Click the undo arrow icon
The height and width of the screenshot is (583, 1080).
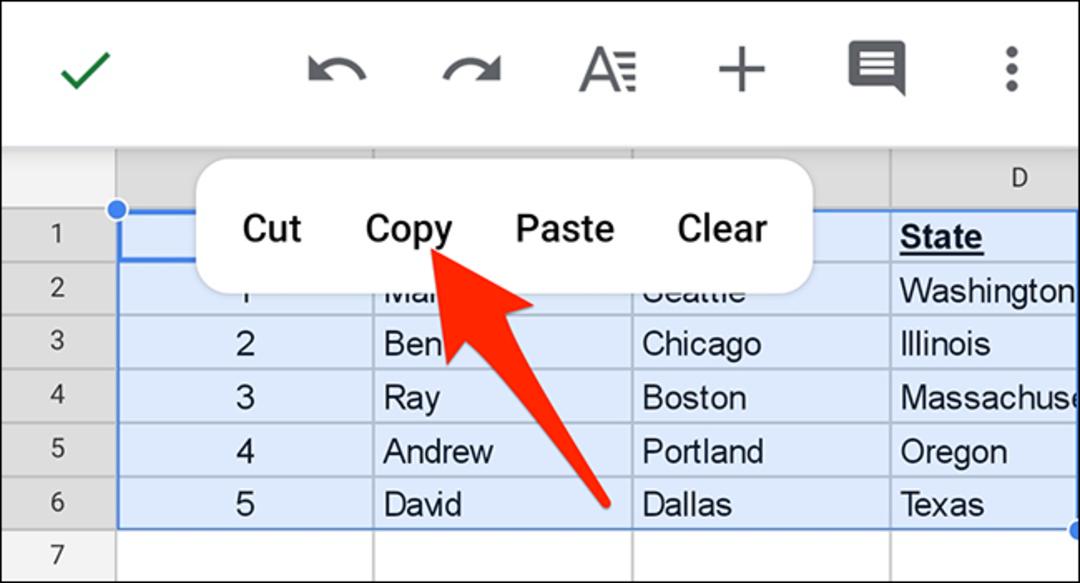coord(337,70)
